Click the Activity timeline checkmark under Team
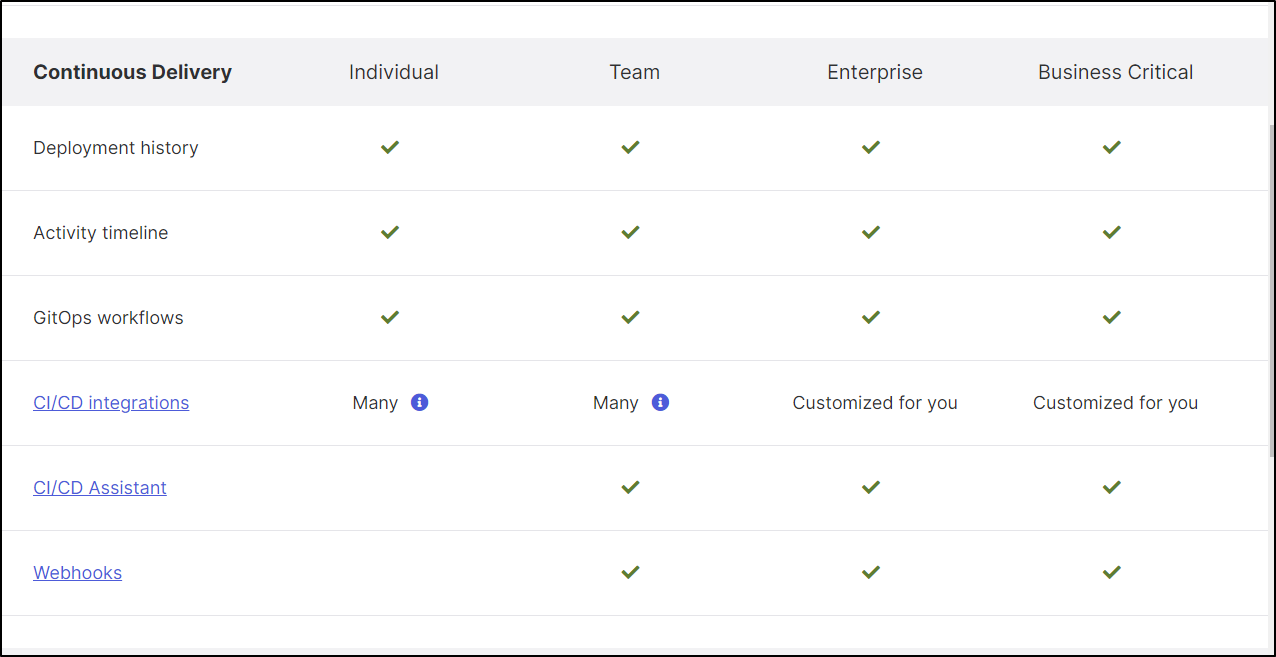The height and width of the screenshot is (657, 1276). point(630,232)
